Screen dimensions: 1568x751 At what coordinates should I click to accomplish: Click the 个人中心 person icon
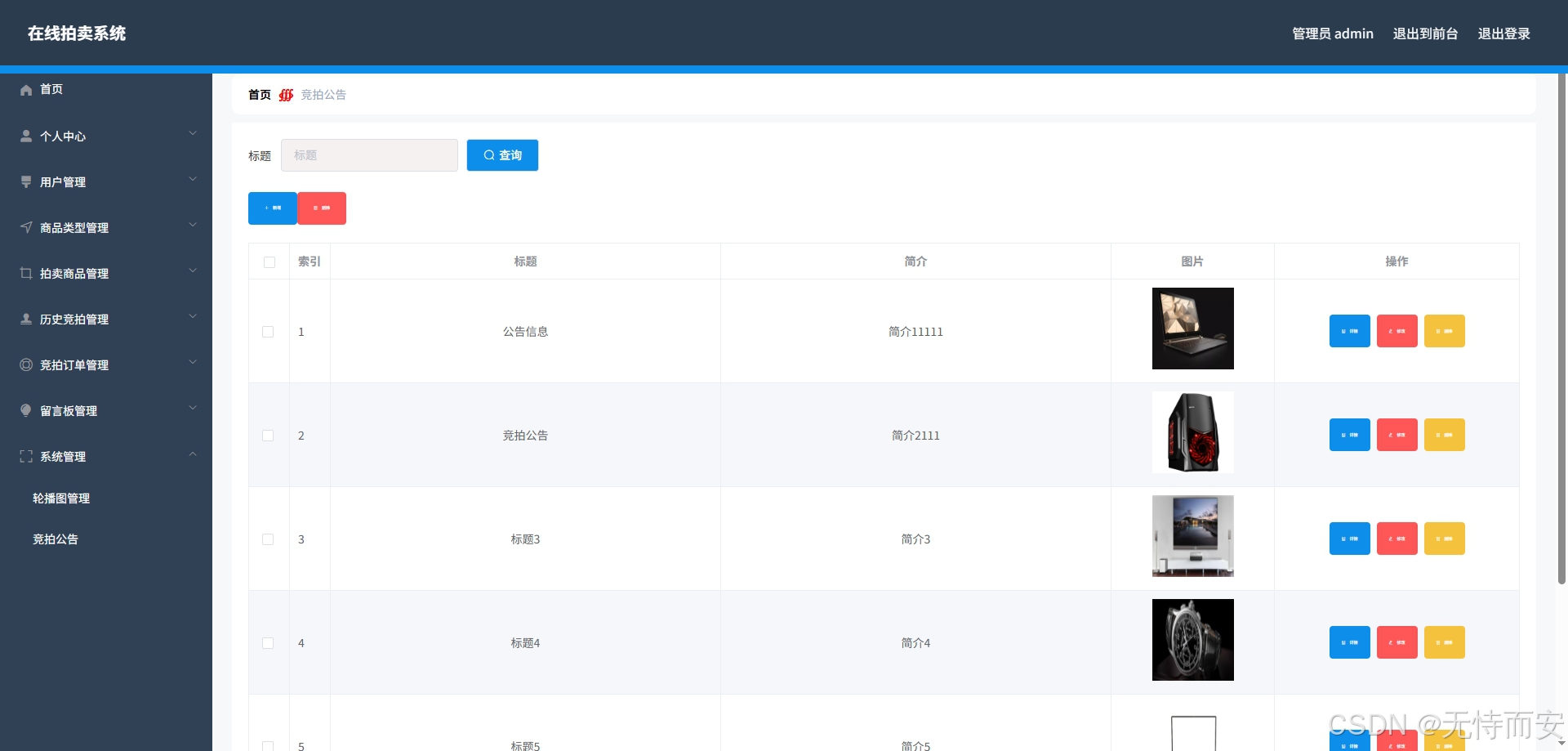(26, 136)
